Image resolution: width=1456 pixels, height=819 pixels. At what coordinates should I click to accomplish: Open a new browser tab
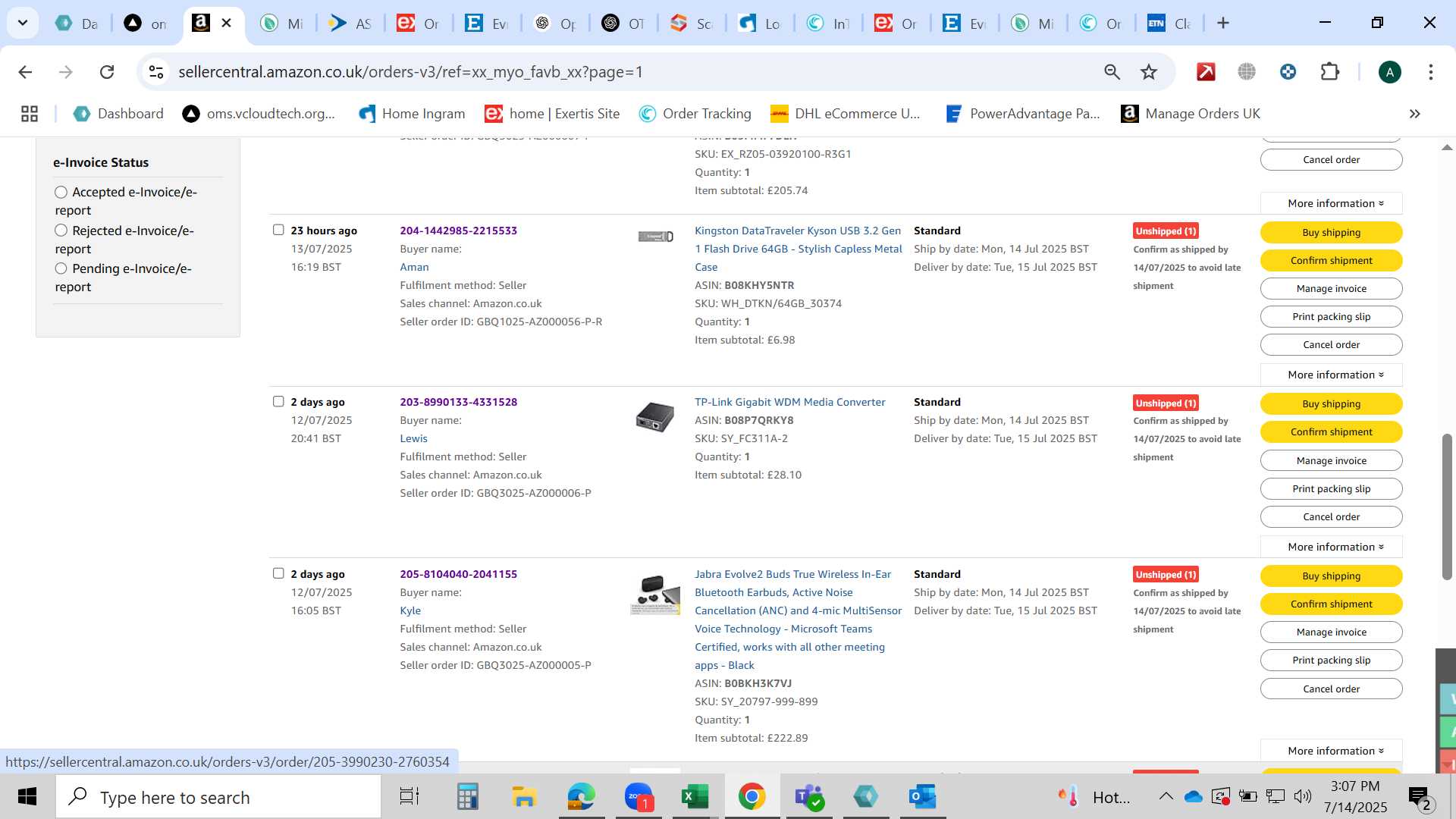[1222, 24]
